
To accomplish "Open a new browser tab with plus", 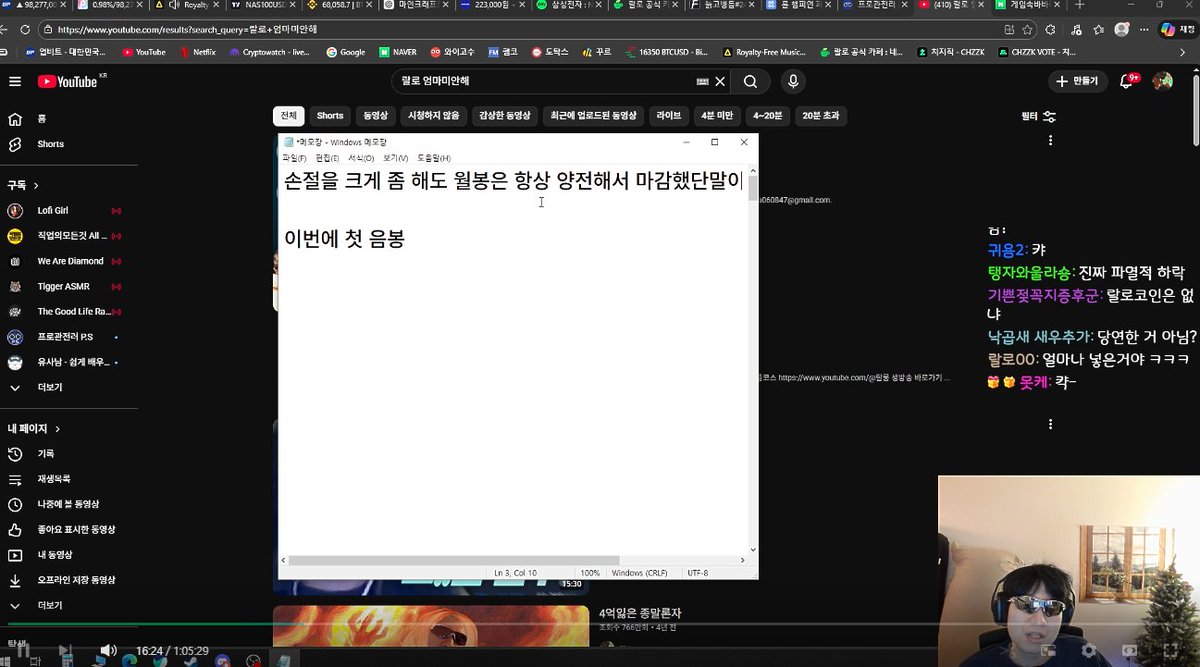I will pyautogui.click(x=1078, y=6).
